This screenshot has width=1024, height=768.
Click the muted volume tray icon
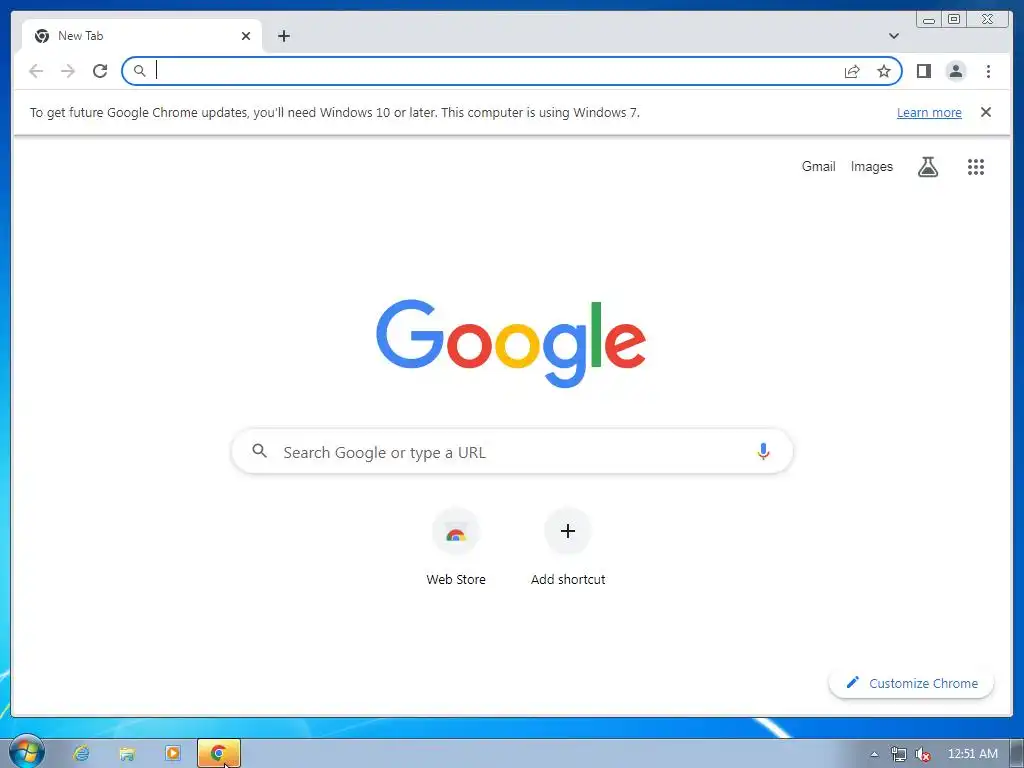pyautogui.click(x=923, y=754)
